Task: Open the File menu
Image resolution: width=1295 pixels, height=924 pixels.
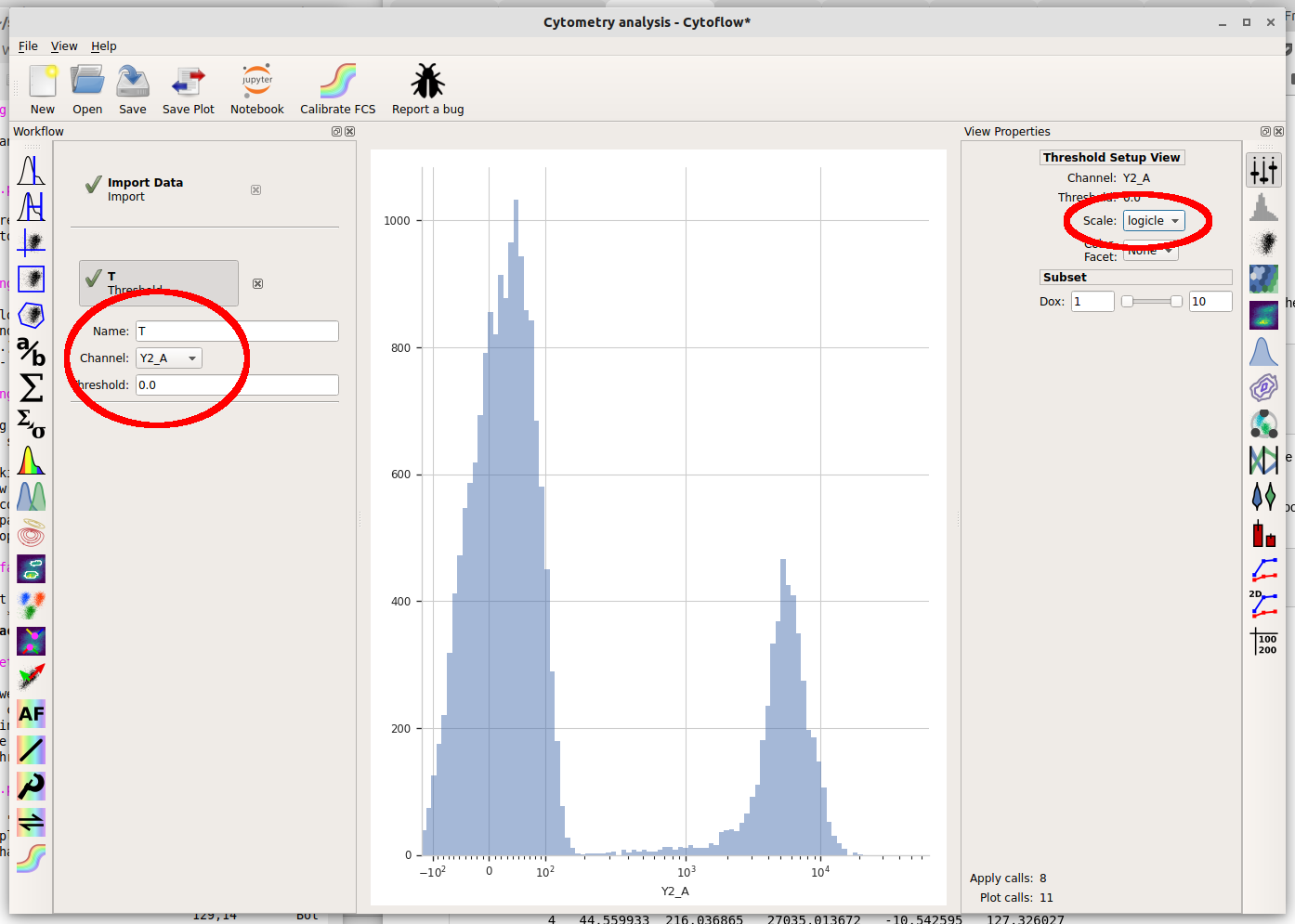Action: click(x=28, y=46)
